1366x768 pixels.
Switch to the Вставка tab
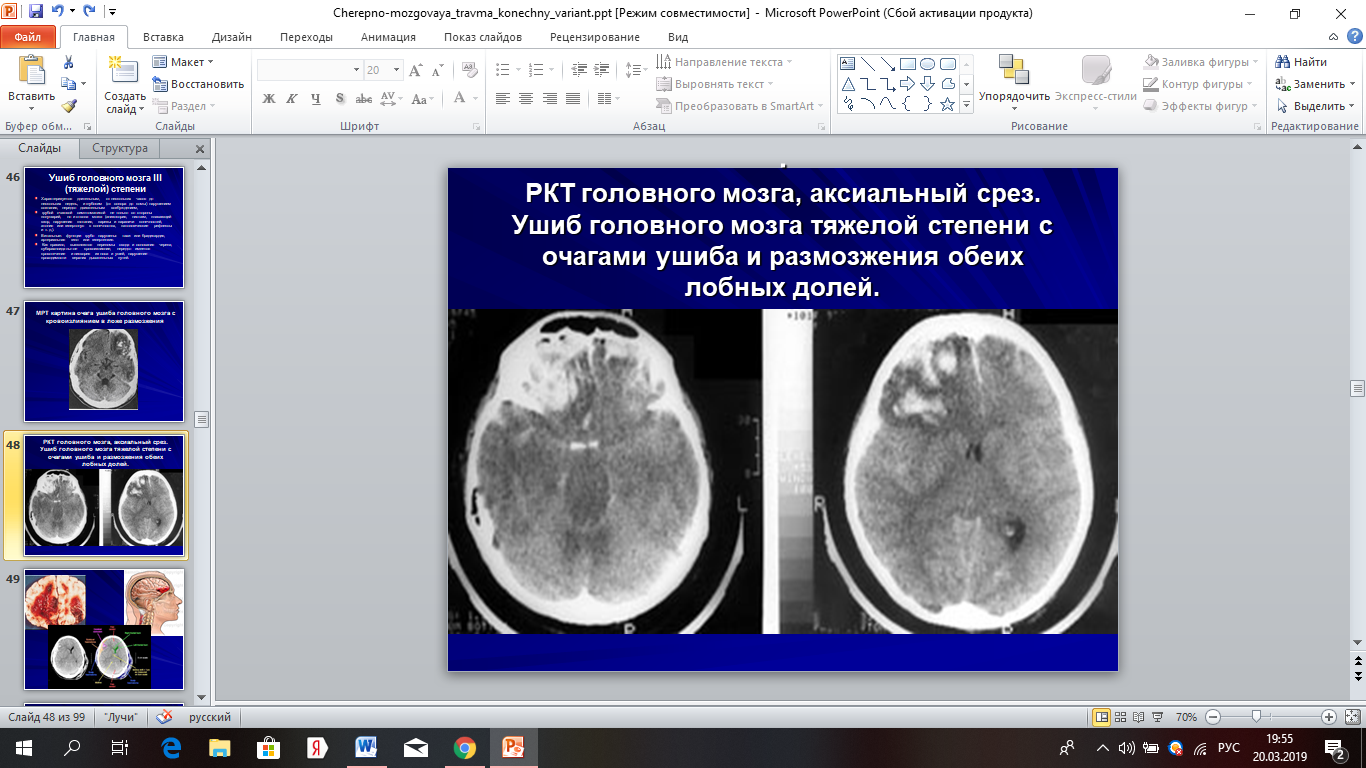tap(163, 37)
